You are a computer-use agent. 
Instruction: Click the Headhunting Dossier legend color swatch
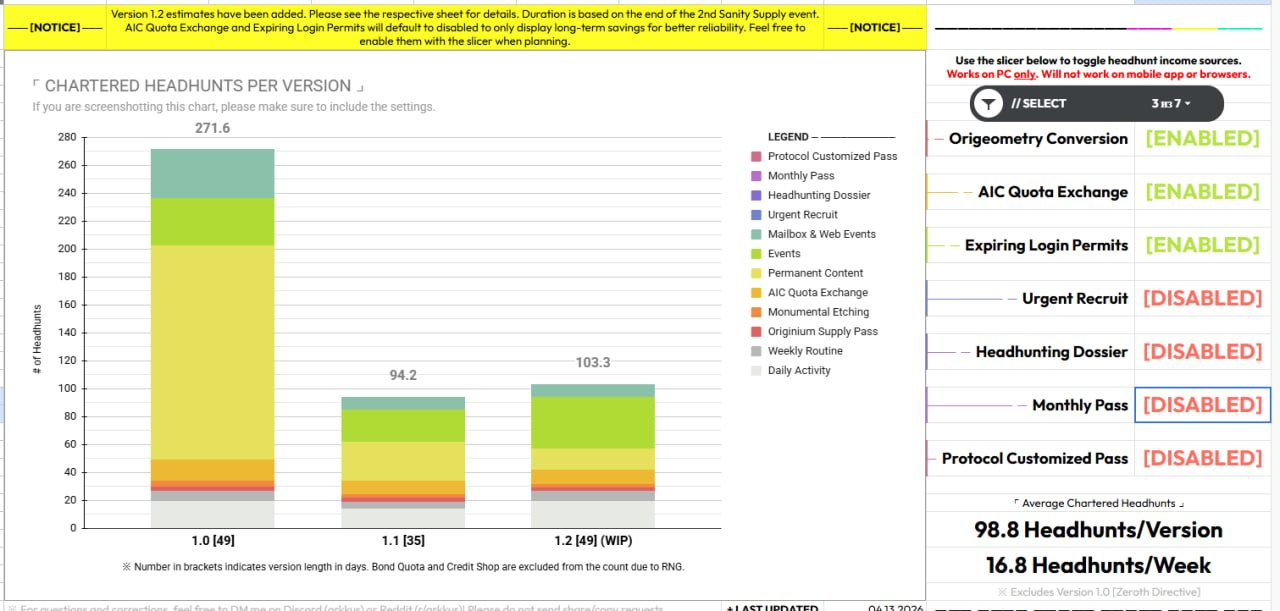pyautogui.click(x=756, y=195)
